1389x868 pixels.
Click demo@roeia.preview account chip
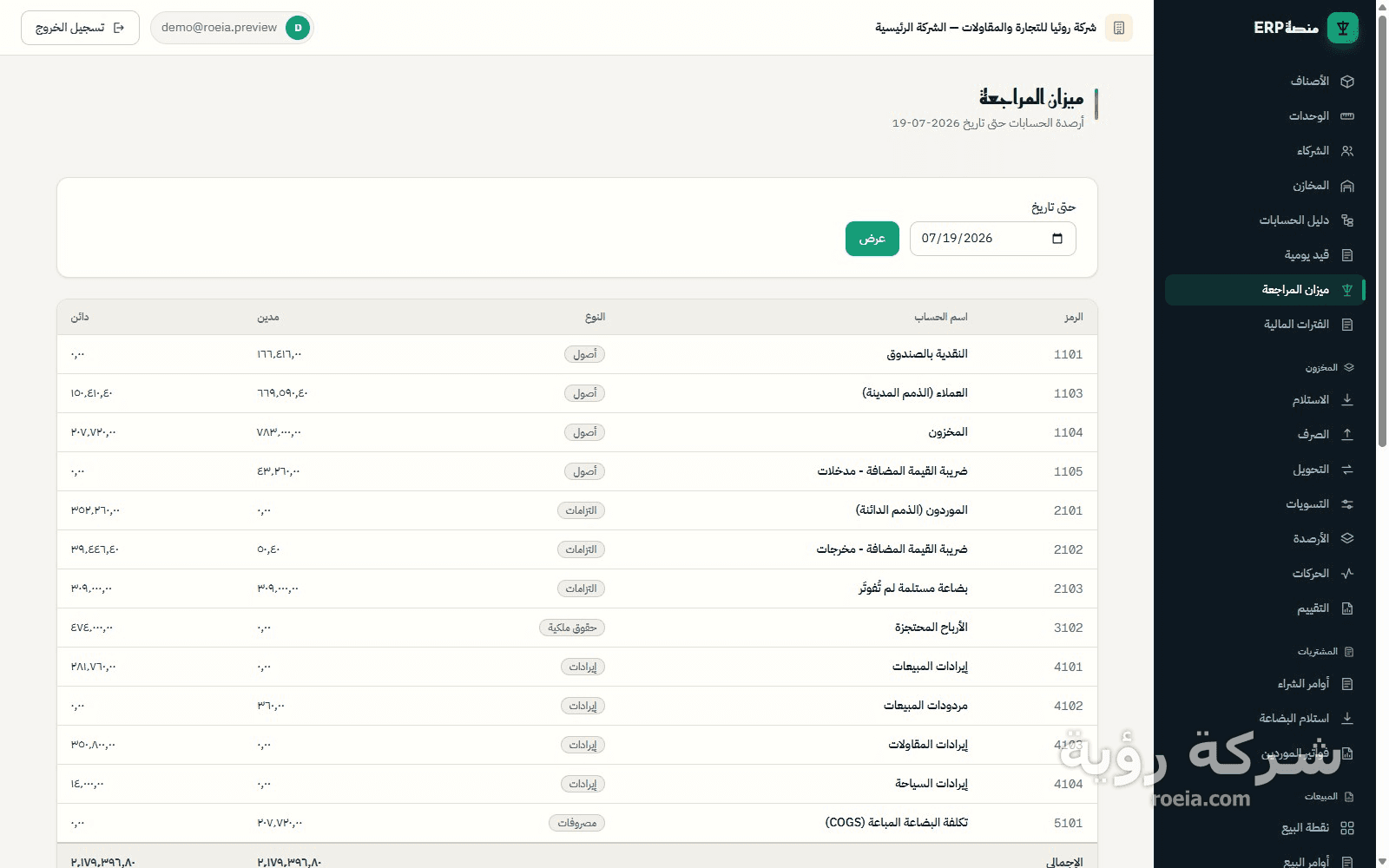[232, 28]
